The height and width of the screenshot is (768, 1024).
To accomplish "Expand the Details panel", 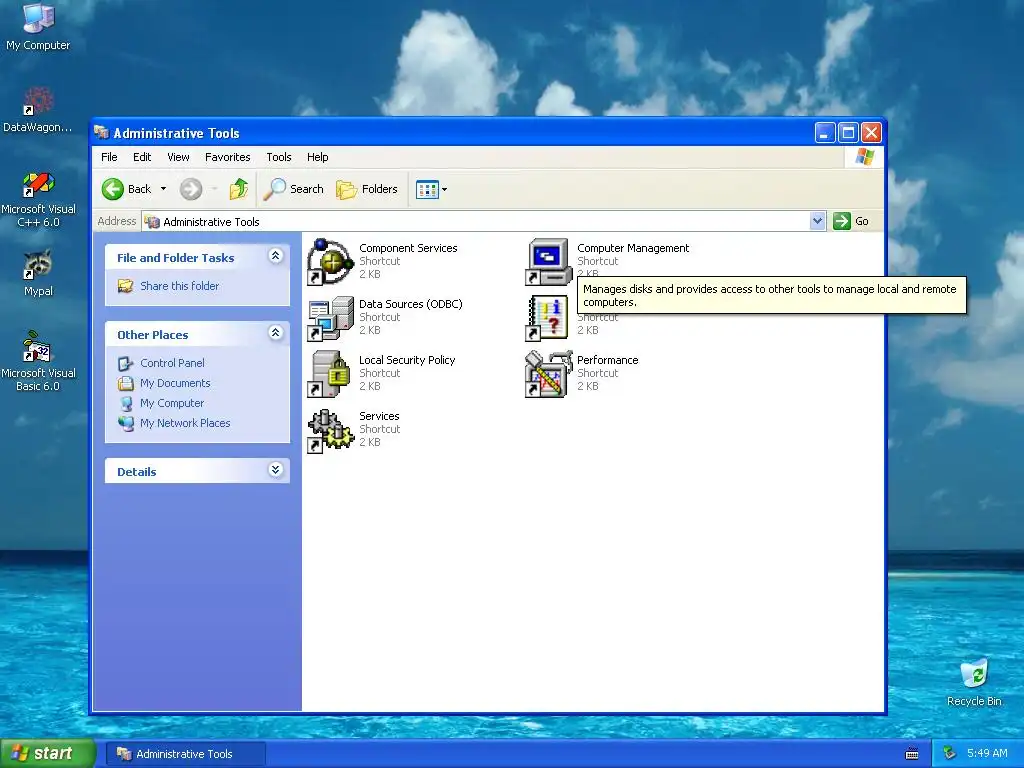I will [276, 470].
